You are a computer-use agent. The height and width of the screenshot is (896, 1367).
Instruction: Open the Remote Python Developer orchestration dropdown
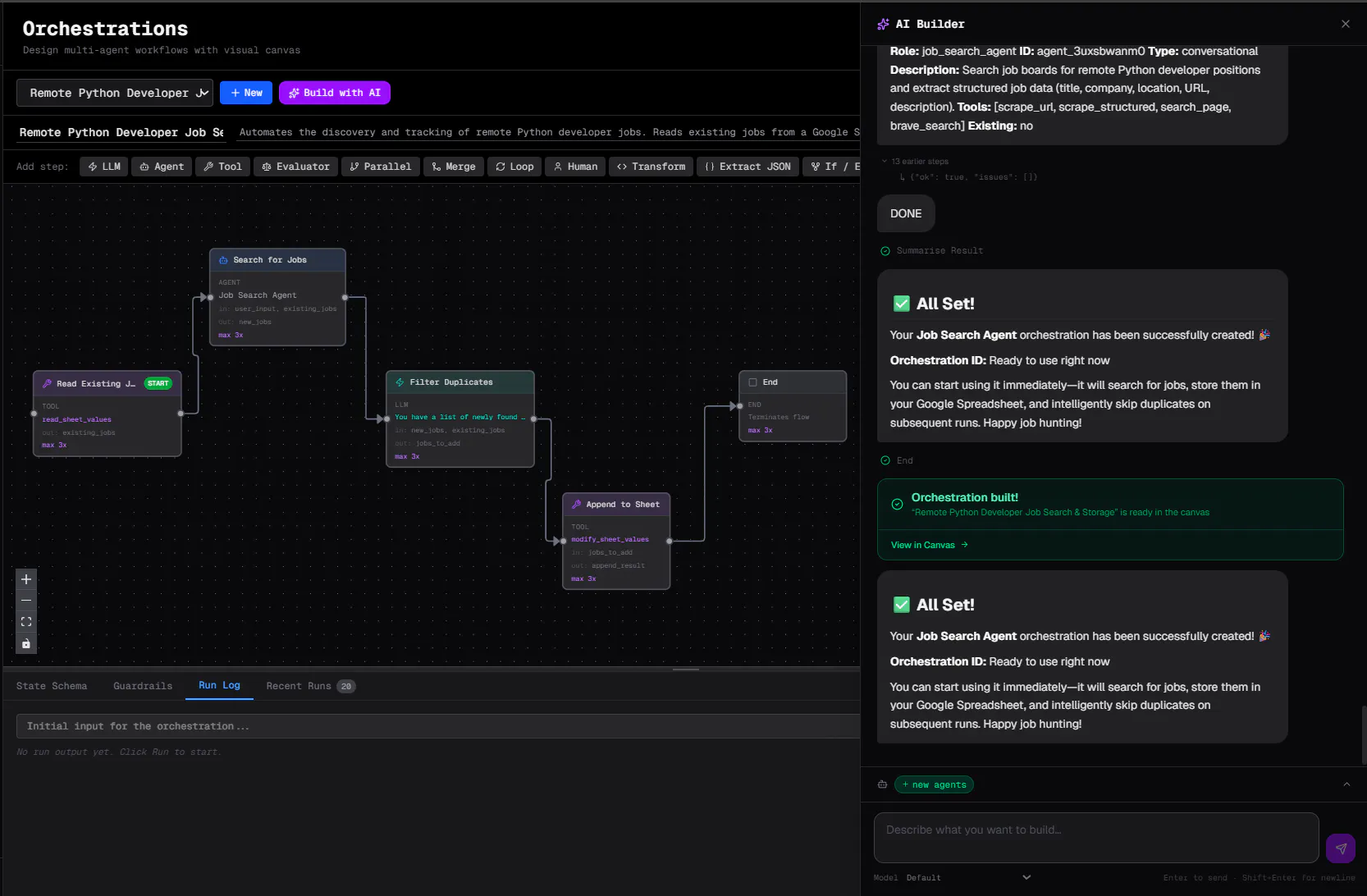pos(115,93)
